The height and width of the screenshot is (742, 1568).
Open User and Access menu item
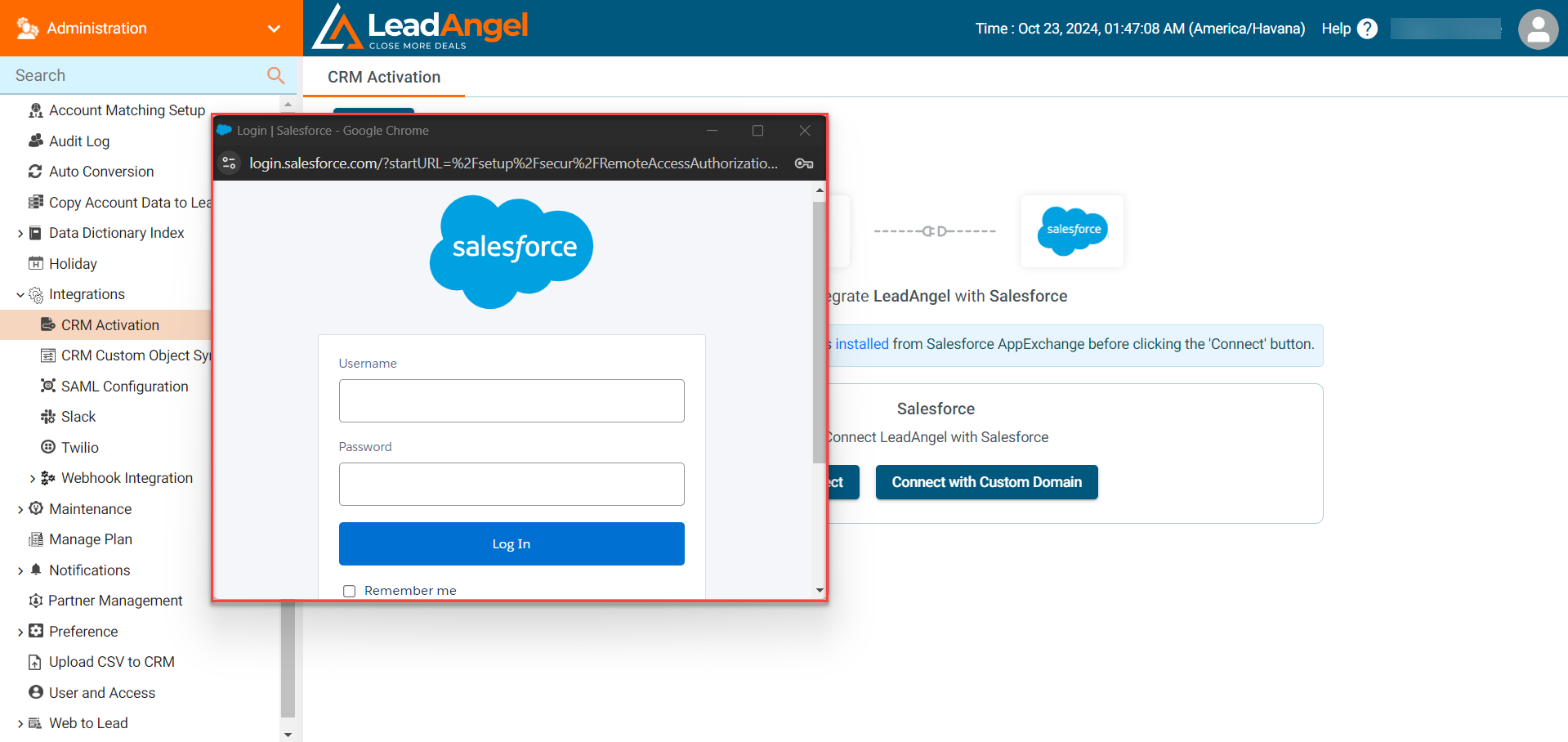tap(102, 692)
